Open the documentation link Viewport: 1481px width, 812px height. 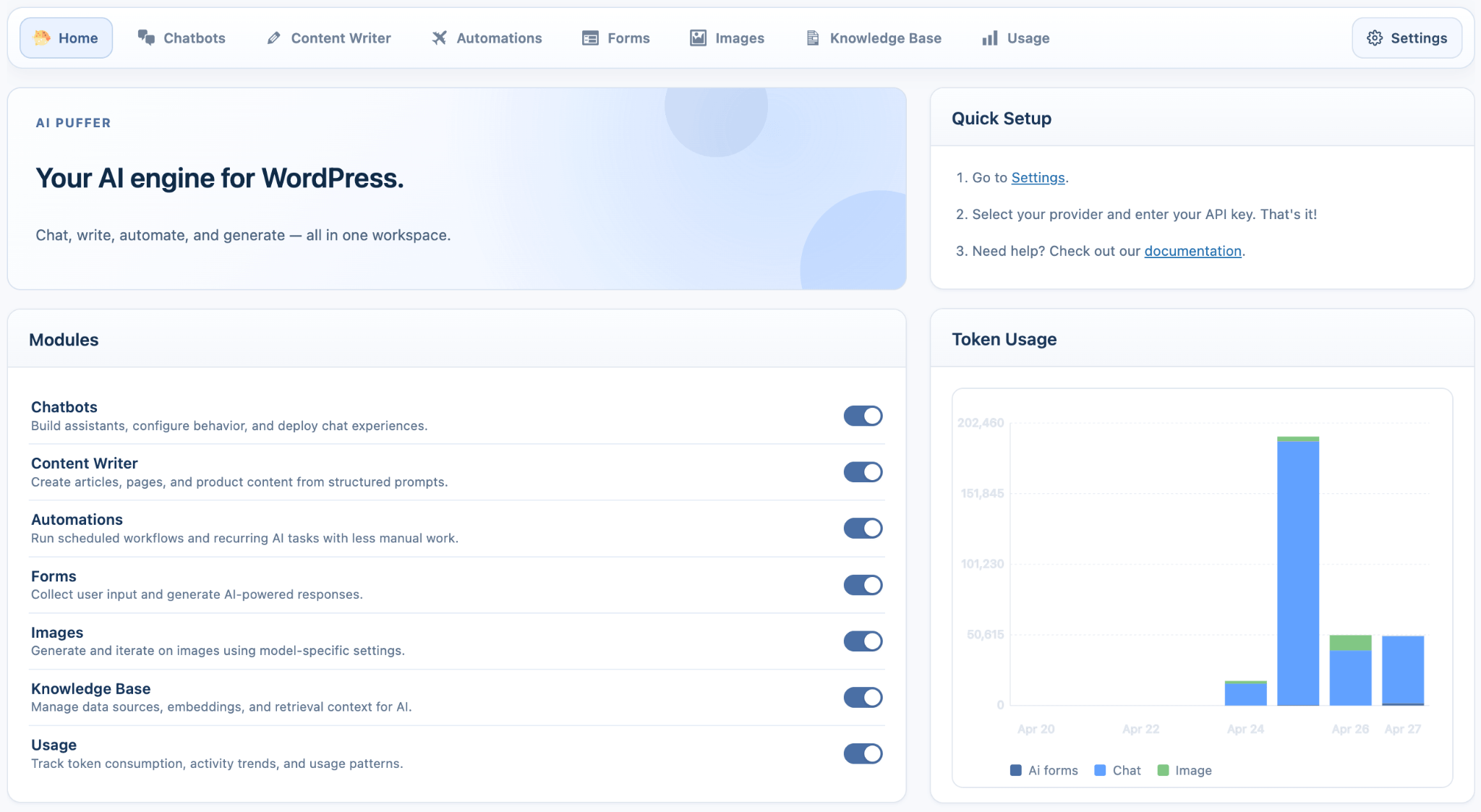tap(1192, 251)
